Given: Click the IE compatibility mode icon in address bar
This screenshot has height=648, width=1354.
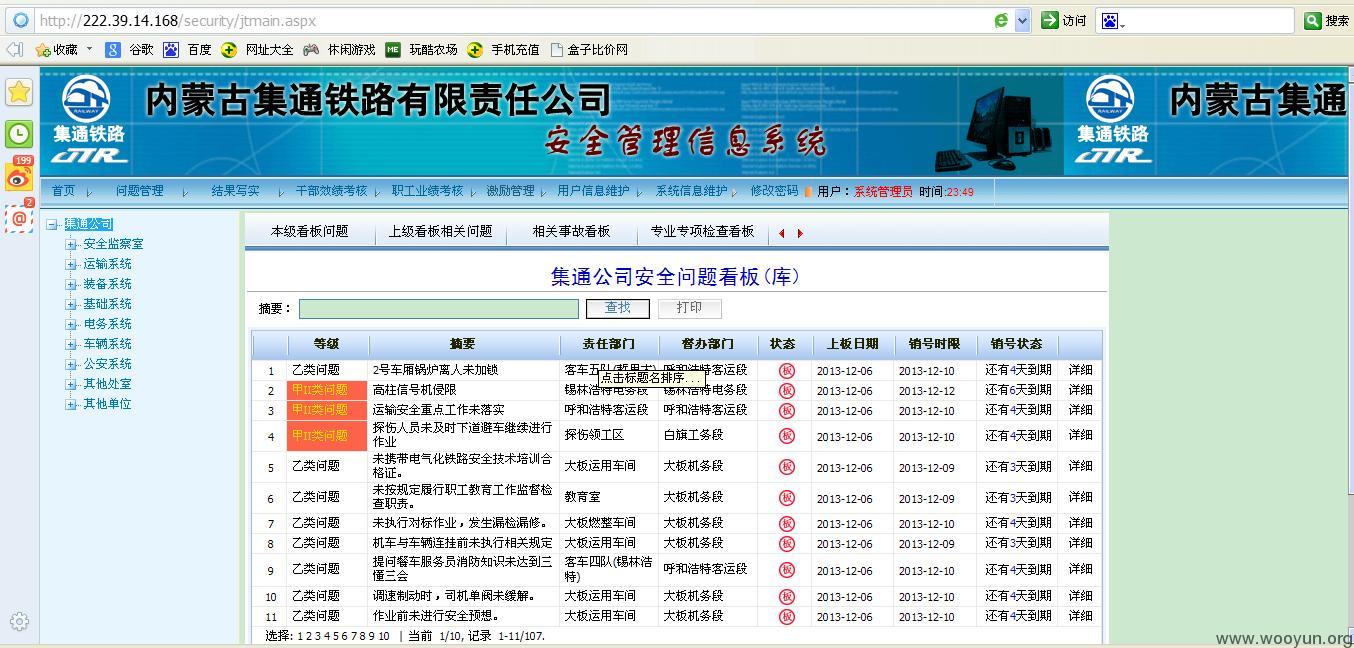Looking at the screenshot, I should point(1001,20).
